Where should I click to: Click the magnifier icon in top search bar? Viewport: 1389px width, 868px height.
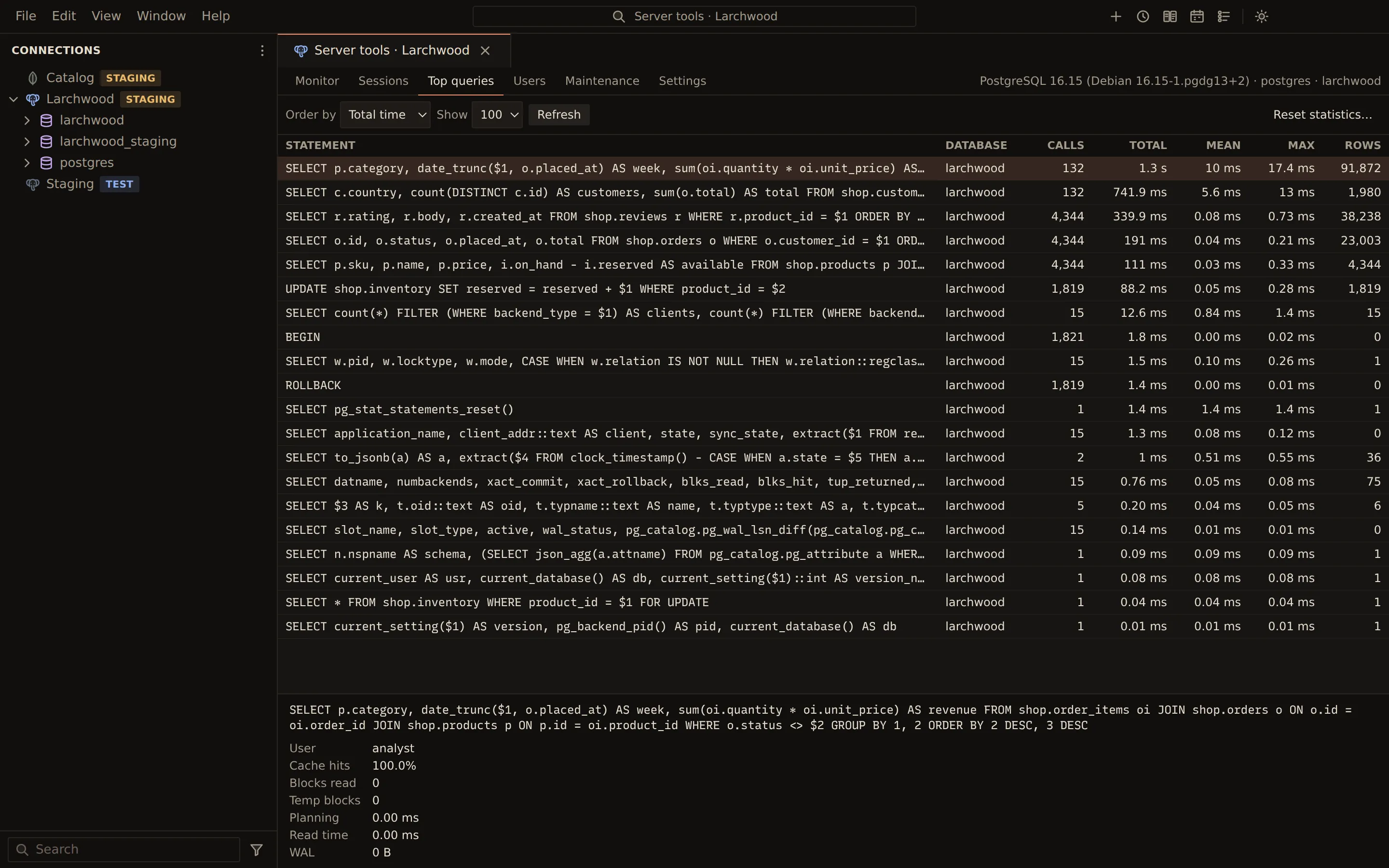click(618, 16)
